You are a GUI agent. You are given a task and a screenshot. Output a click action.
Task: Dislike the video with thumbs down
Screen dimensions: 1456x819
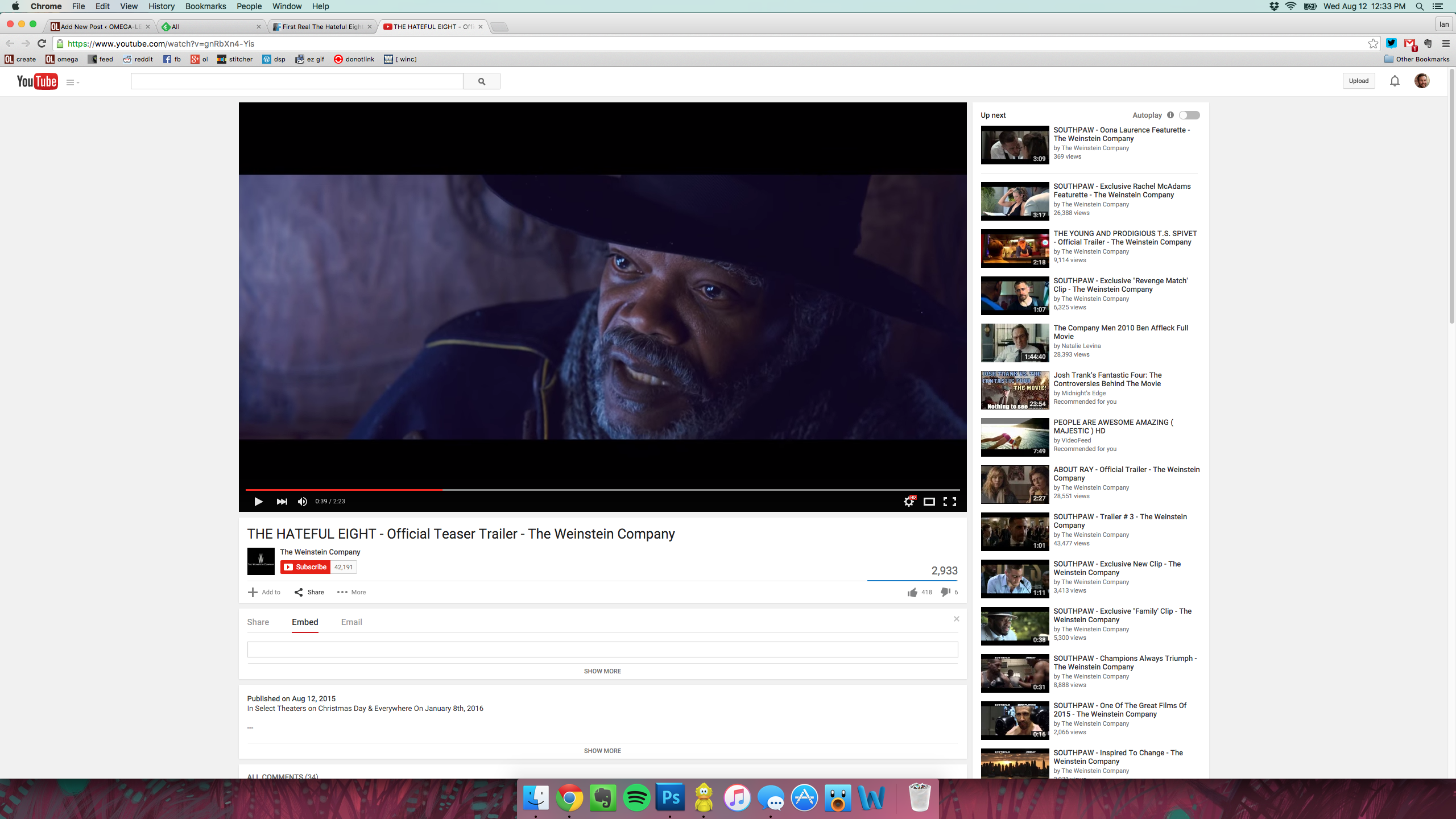pos(945,592)
